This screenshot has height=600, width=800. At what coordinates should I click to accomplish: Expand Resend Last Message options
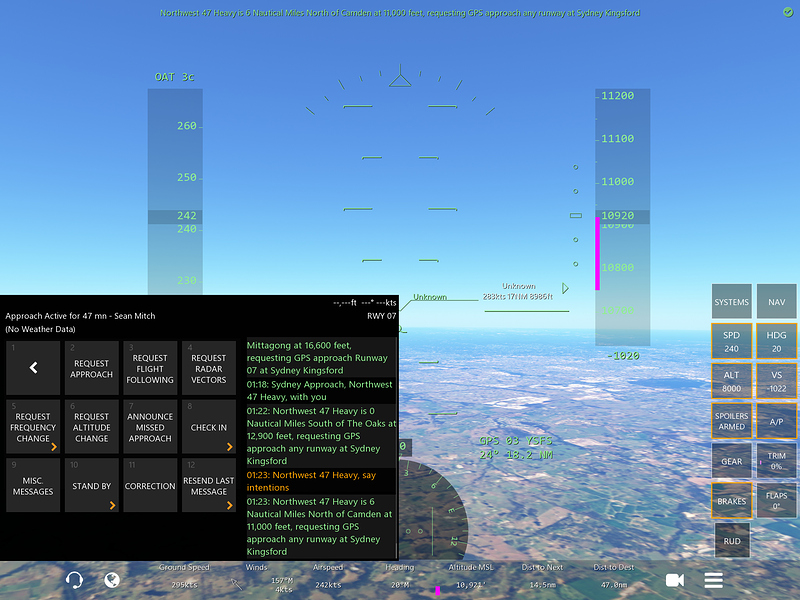tap(209, 485)
